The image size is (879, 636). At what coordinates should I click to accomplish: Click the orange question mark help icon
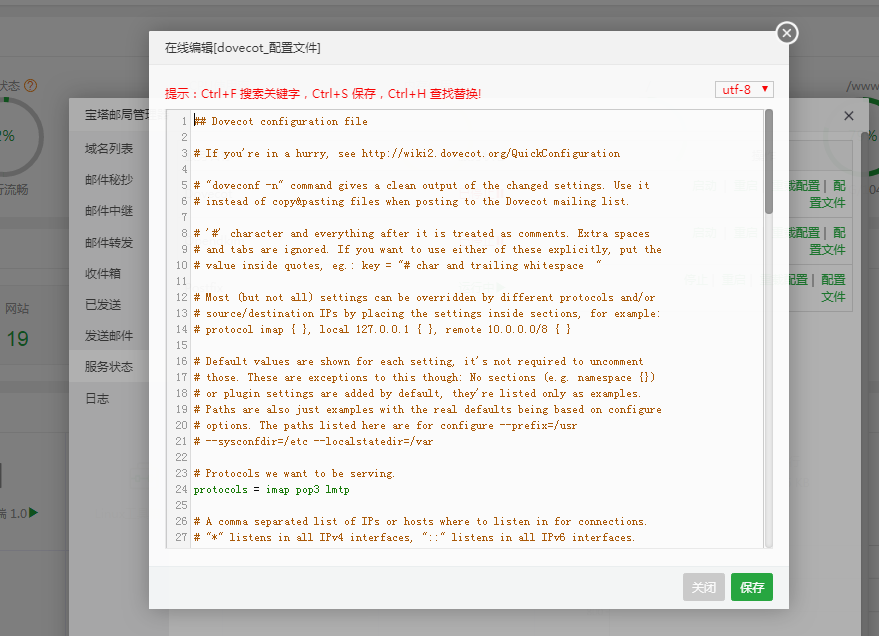31,86
